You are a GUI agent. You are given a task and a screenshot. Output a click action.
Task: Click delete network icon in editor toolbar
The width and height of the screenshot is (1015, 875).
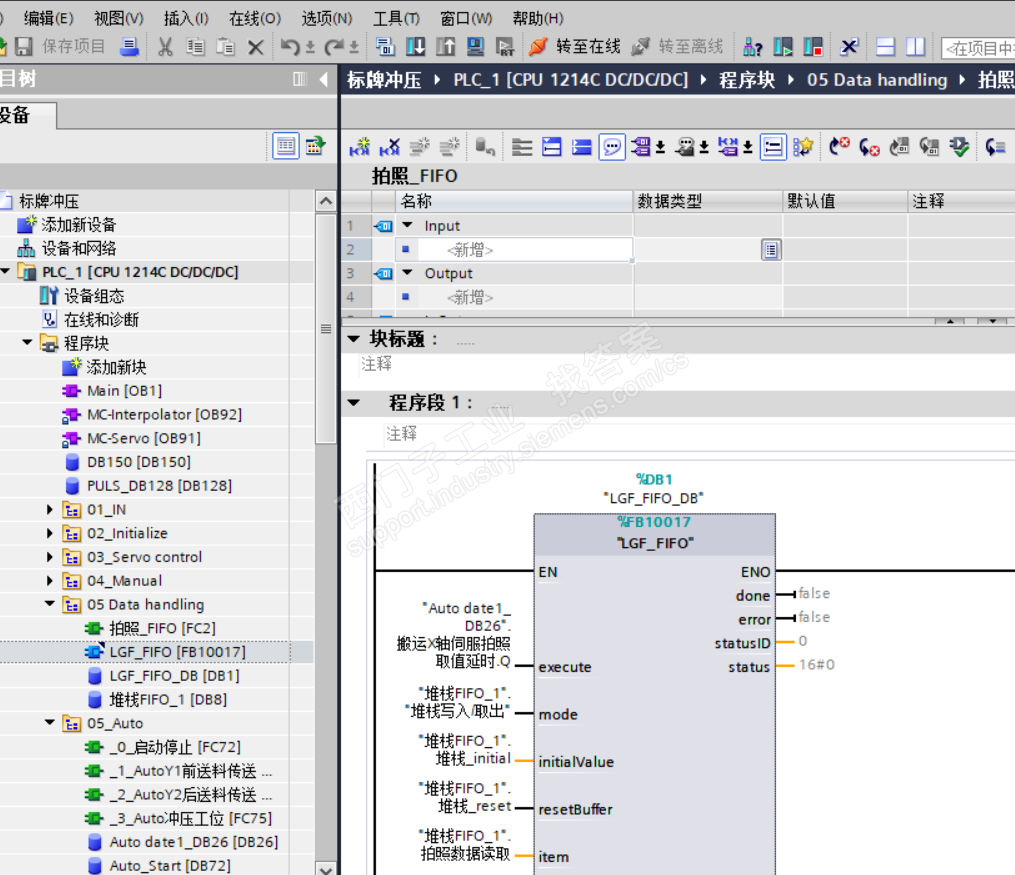click(389, 147)
